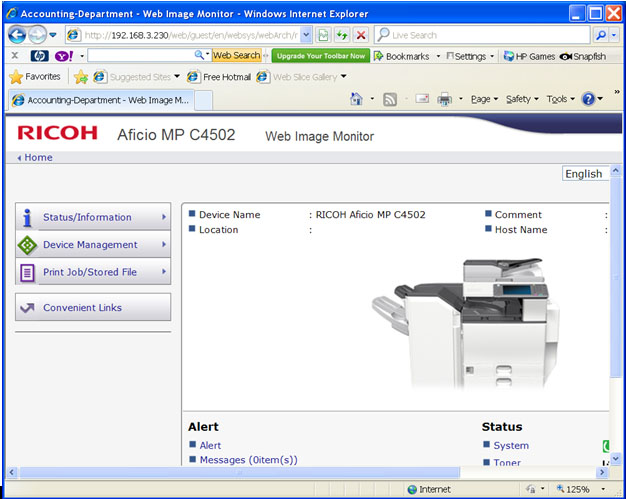Select the Accounting-Department Web Image Monitor tab
Screen dimensions: 626x499
coord(100,100)
